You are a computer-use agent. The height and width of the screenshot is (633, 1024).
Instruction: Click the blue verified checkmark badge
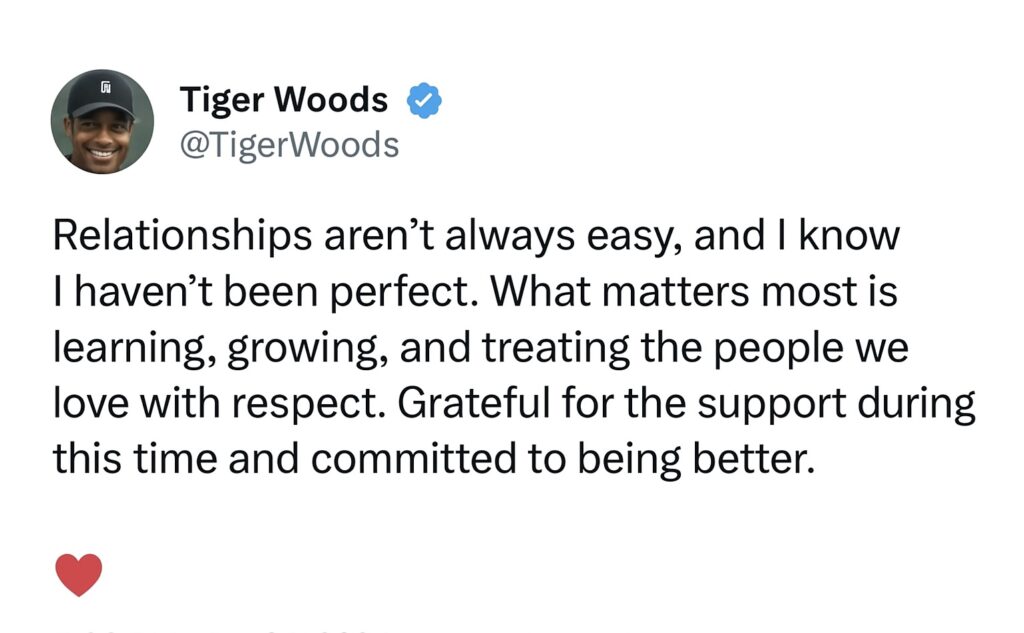424,100
